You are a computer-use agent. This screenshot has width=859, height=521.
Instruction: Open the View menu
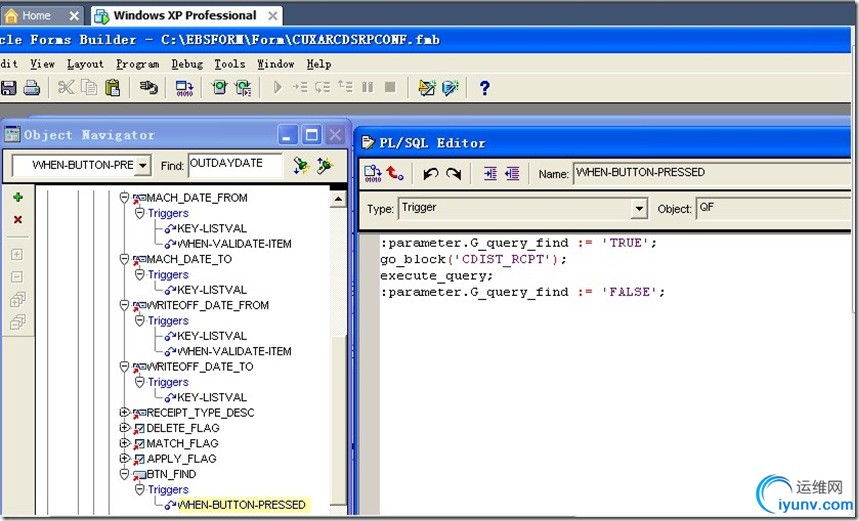point(42,64)
